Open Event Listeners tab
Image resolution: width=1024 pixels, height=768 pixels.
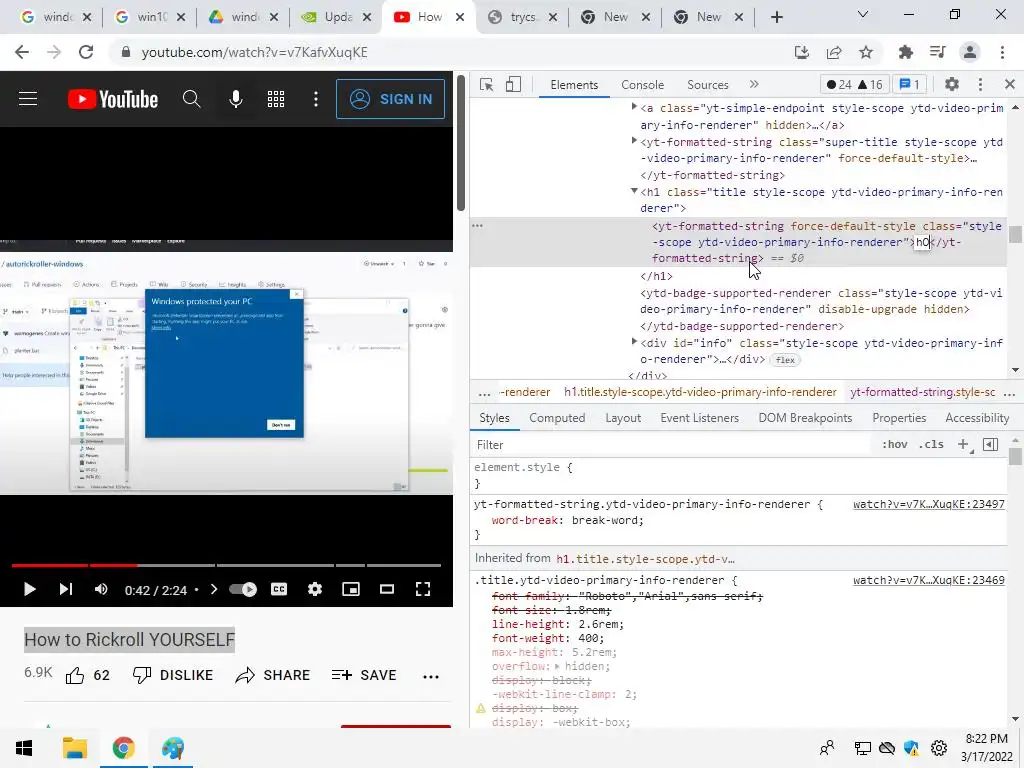(x=699, y=418)
